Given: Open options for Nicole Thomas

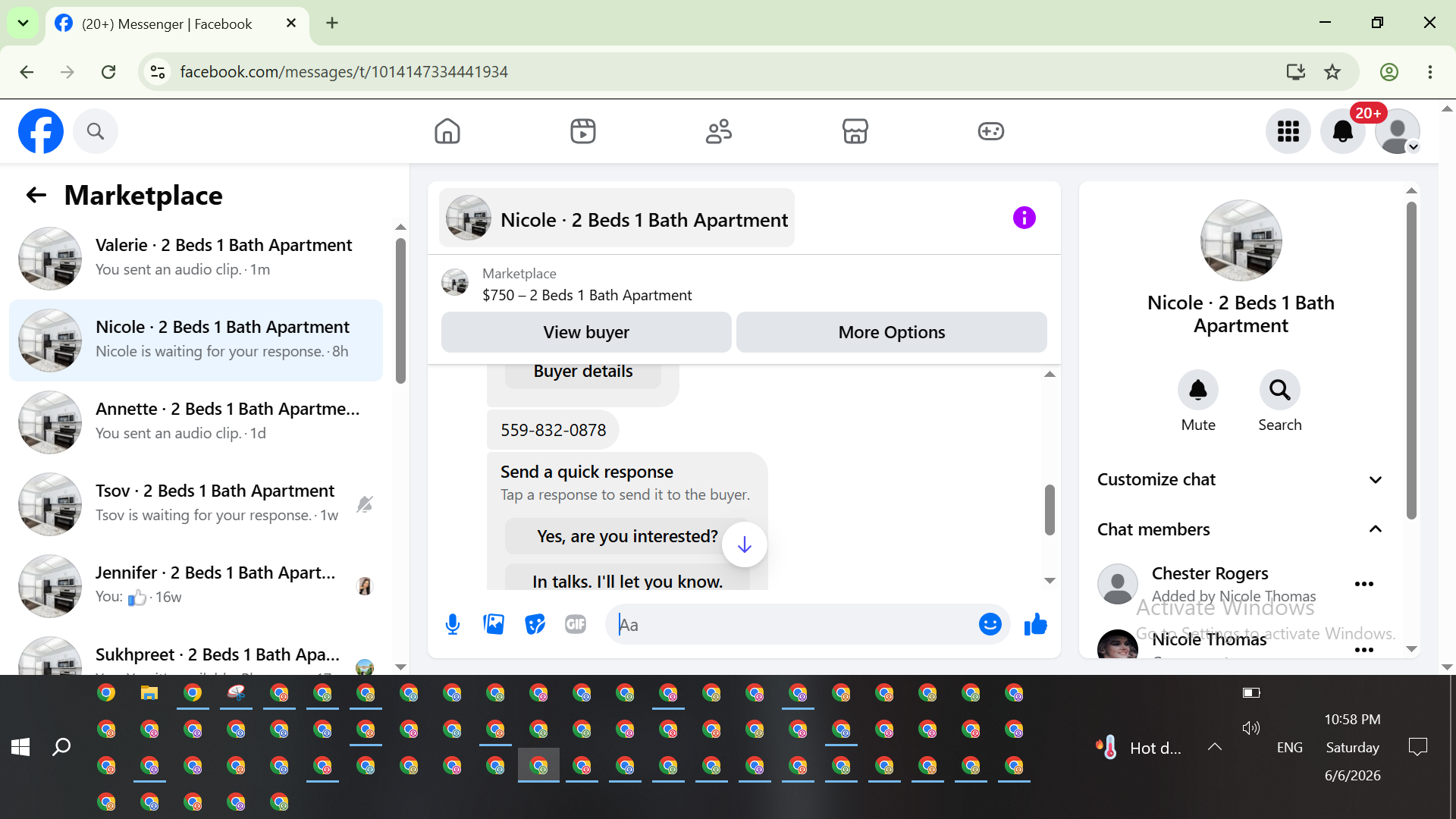Looking at the screenshot, I should [x=1364, y=650].
